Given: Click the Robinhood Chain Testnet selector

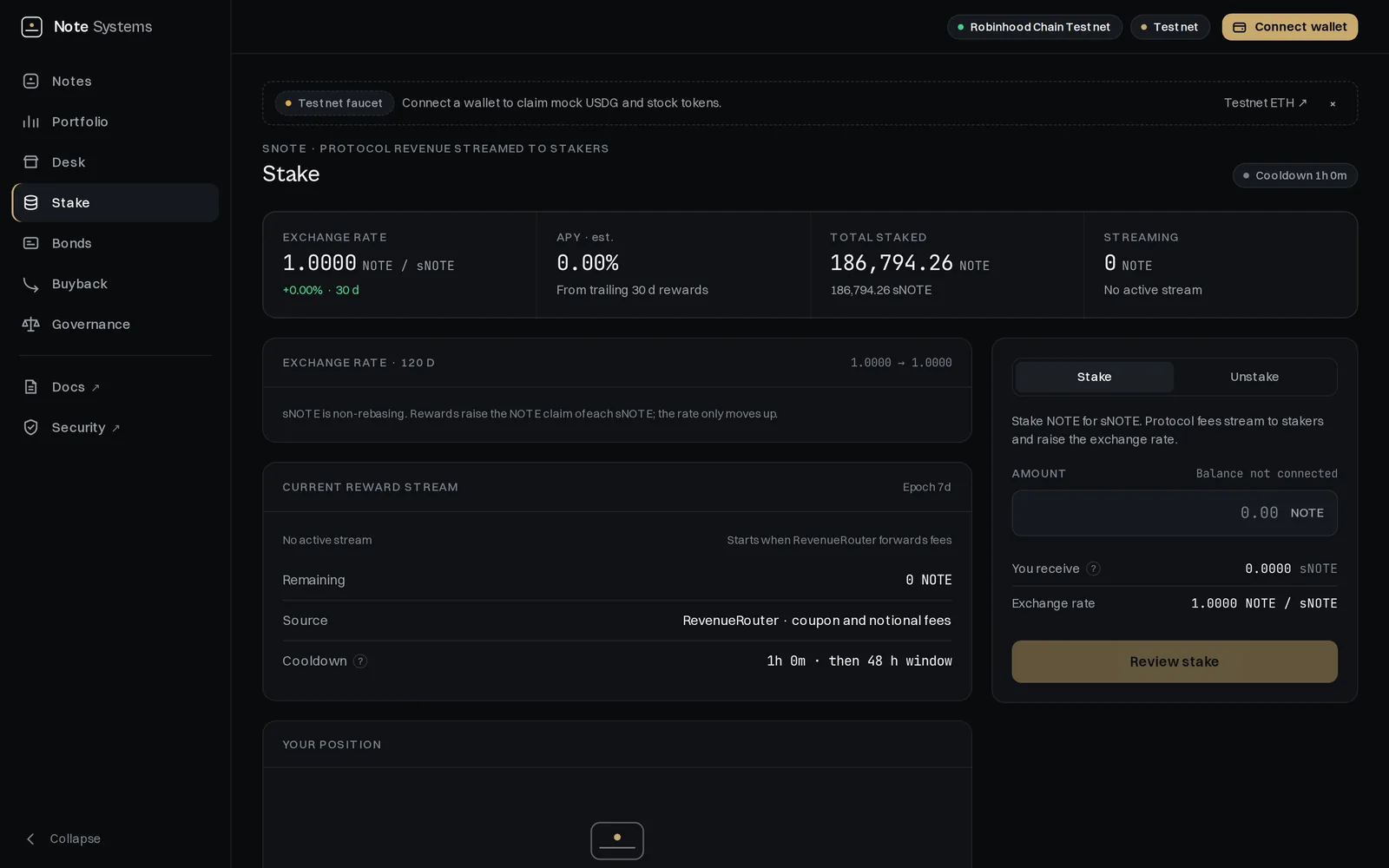Looking at the screenshot, I should tap(1035, 27).
